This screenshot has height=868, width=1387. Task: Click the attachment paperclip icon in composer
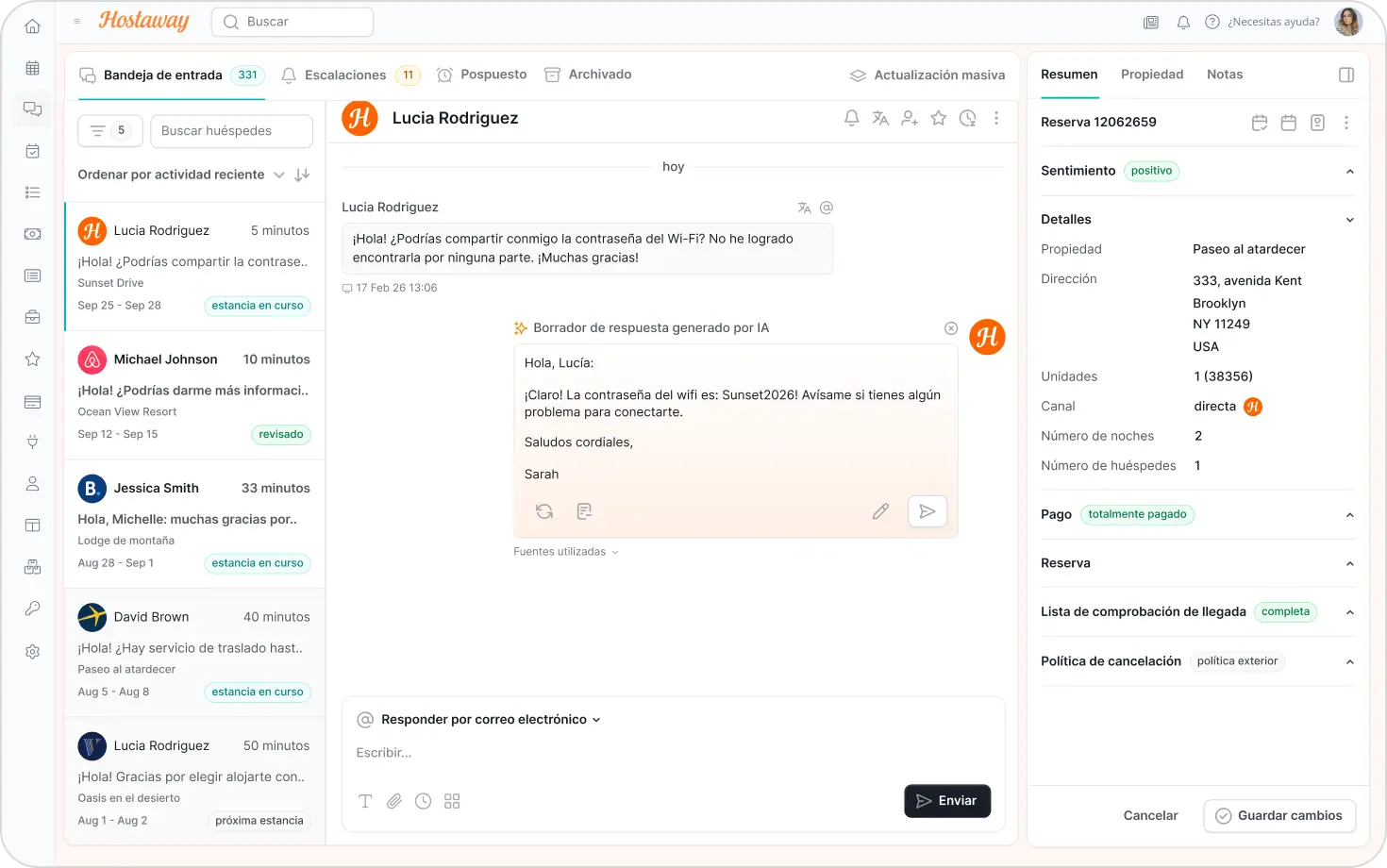click(x=394, y=801)
